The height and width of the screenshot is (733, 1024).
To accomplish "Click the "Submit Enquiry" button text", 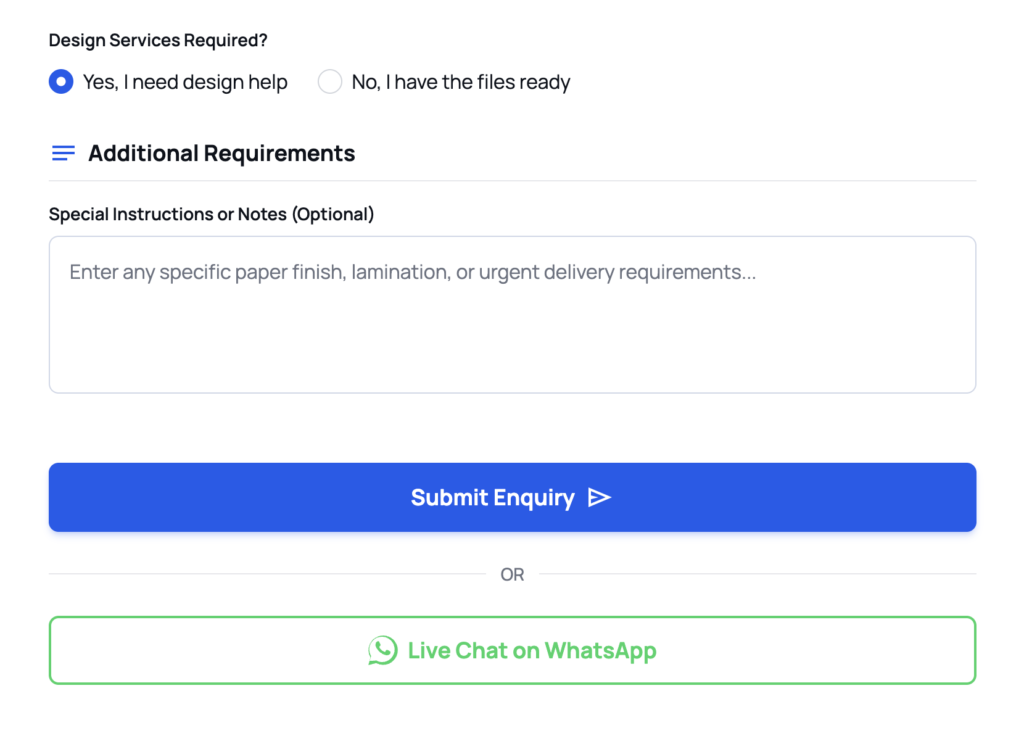I will point(492,498).
